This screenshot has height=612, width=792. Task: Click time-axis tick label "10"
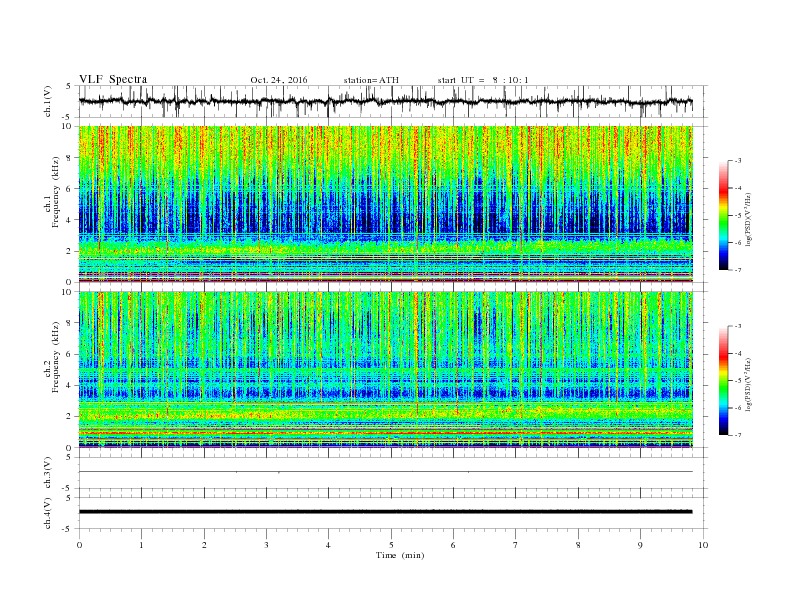(703, 545)
